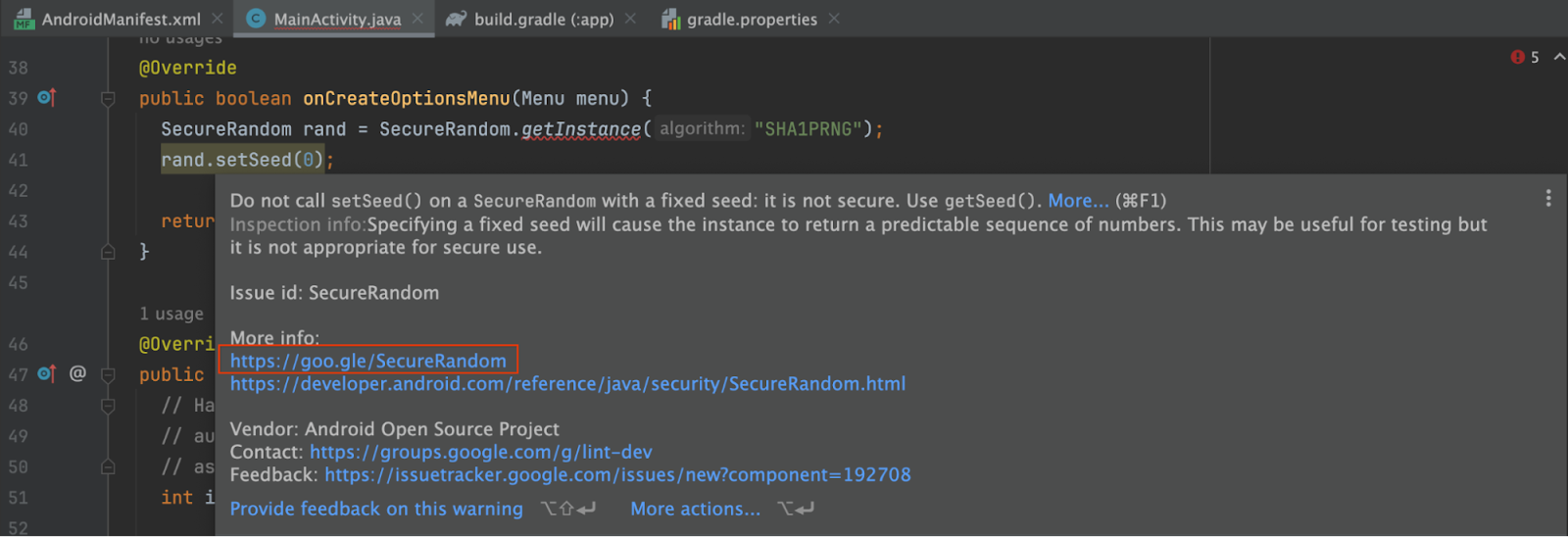Fold the comment block starting at line 48

[x=108, y=406]
